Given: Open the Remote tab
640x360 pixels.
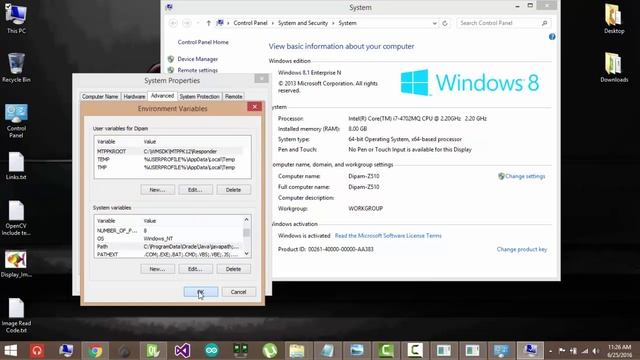Looking at the screenshot, I should click(233, 97).
